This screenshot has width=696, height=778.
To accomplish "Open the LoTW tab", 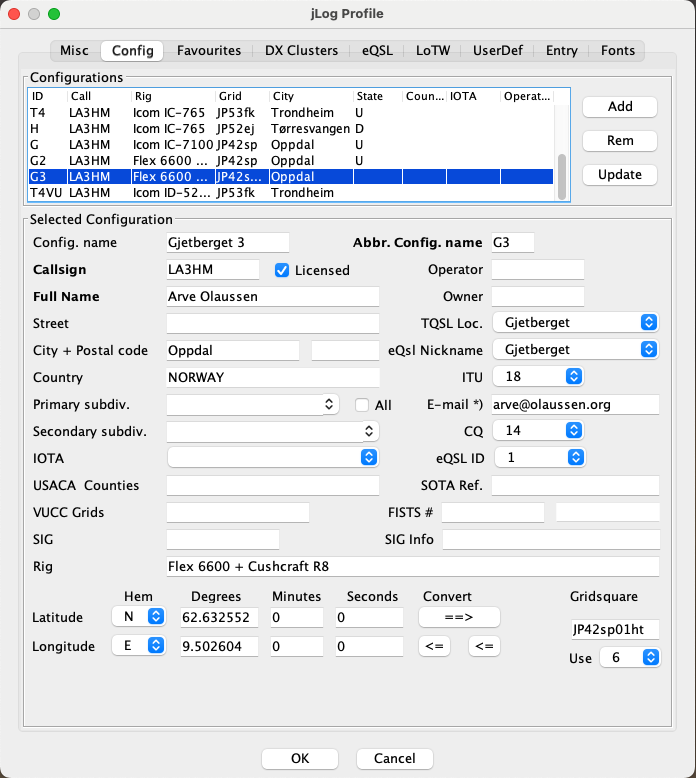I will [x=433, y=50].
